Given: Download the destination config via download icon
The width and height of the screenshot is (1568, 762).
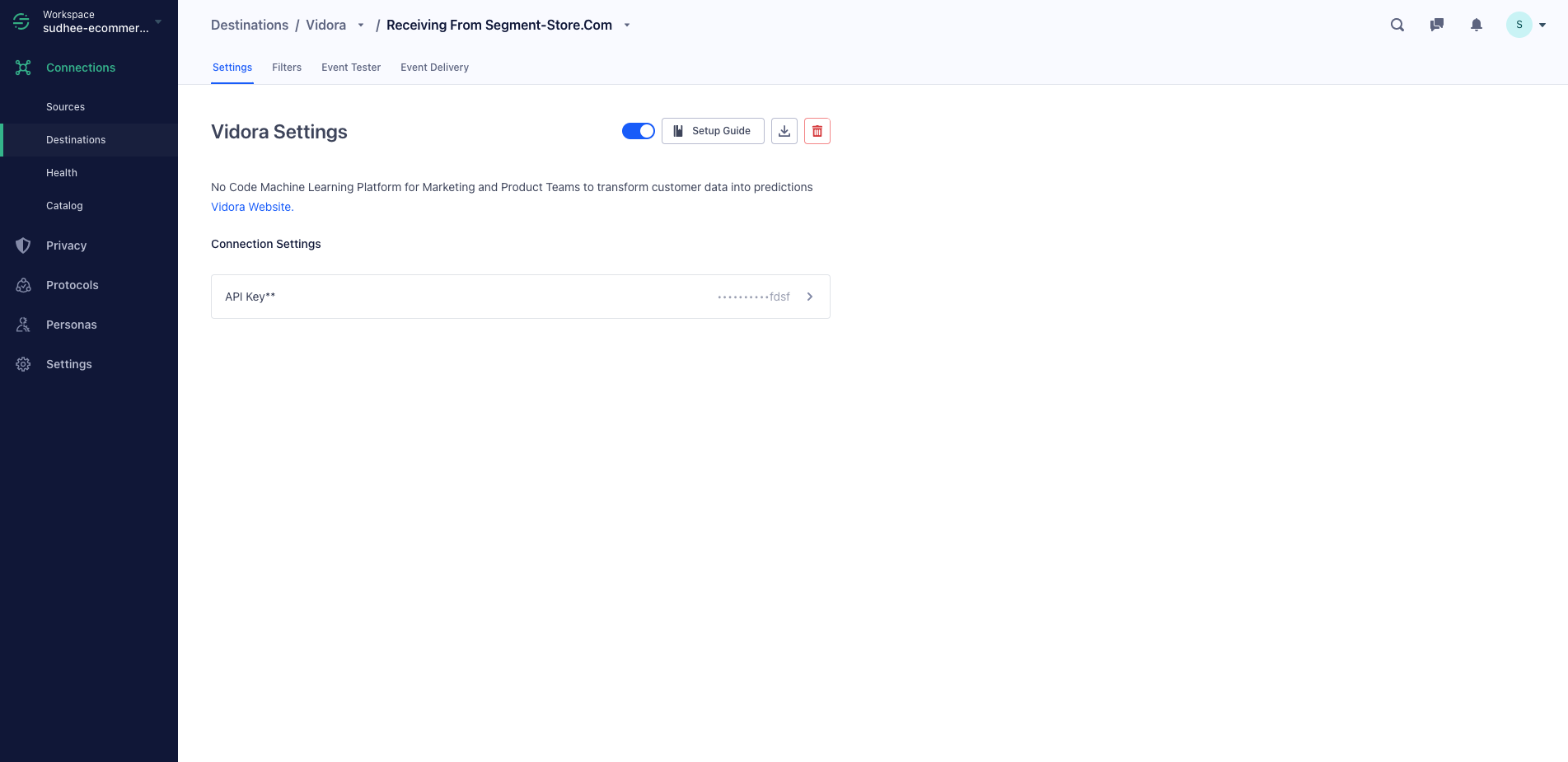Looking at the screenshot, I should click(x=784, y=131).
